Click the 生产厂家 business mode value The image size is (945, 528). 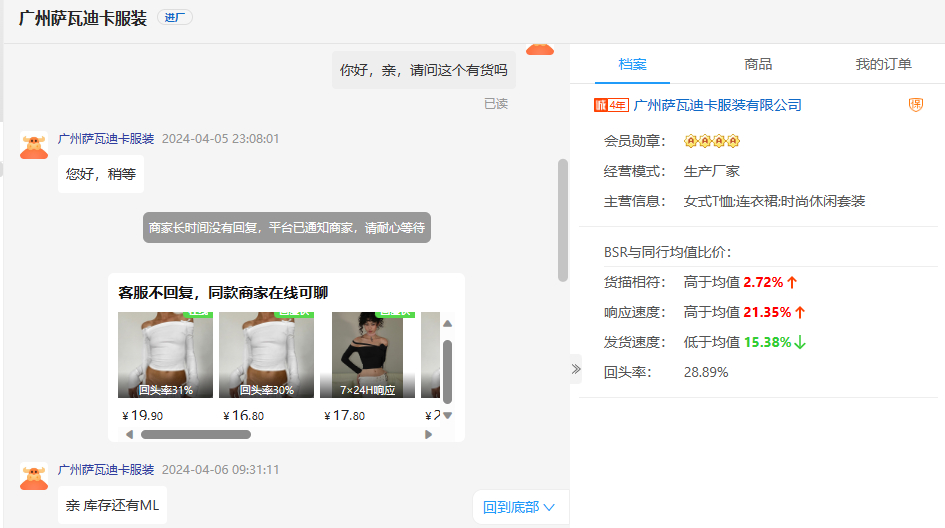click(x=711, y=171)
